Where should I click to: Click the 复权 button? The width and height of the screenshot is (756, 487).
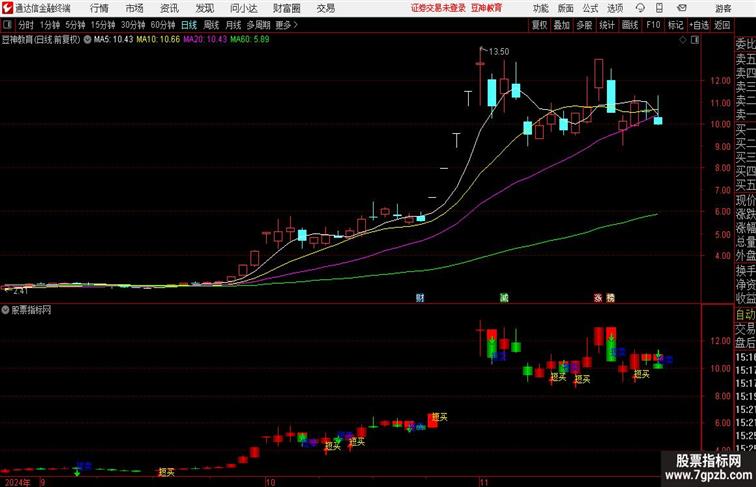540,25
